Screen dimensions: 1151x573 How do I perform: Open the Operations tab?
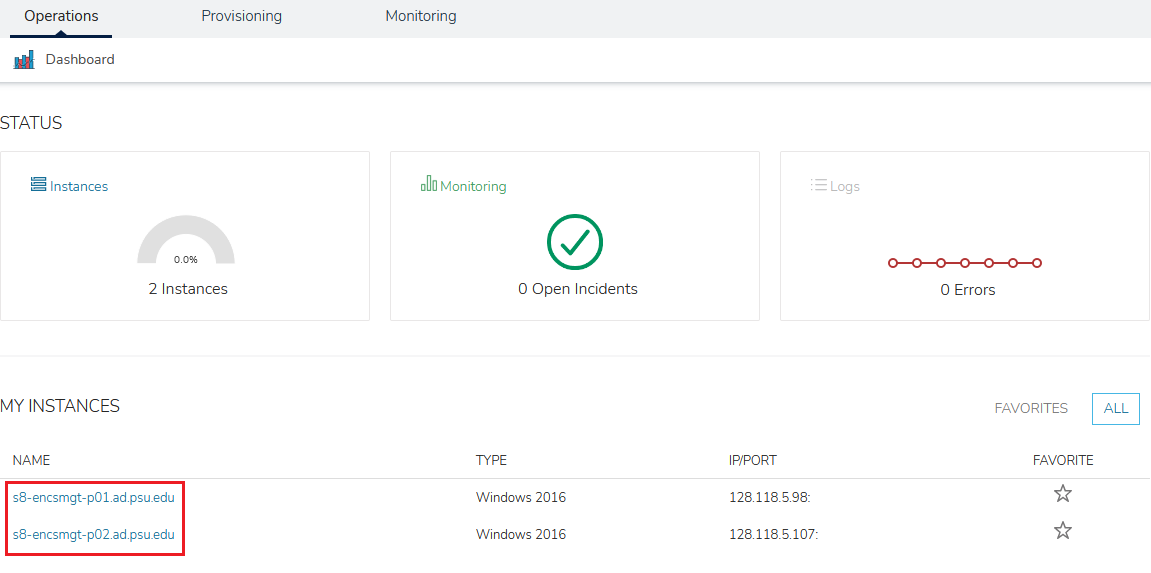[61, 16]
